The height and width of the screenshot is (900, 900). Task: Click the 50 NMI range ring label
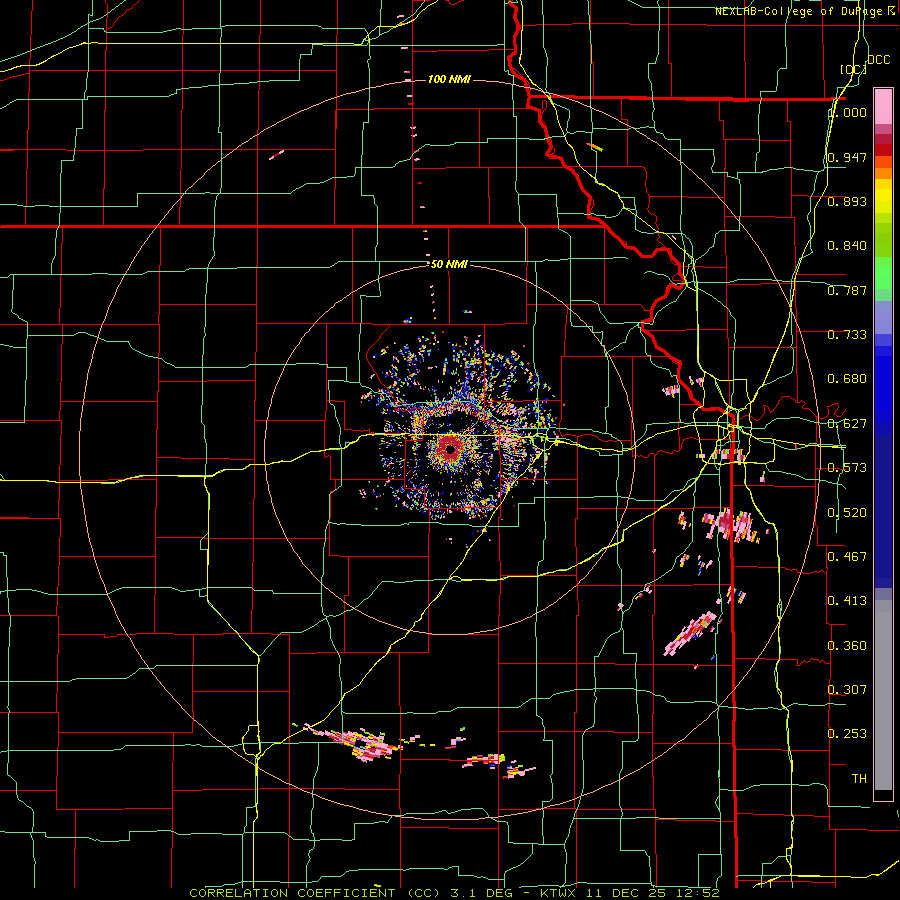(449, 264)
